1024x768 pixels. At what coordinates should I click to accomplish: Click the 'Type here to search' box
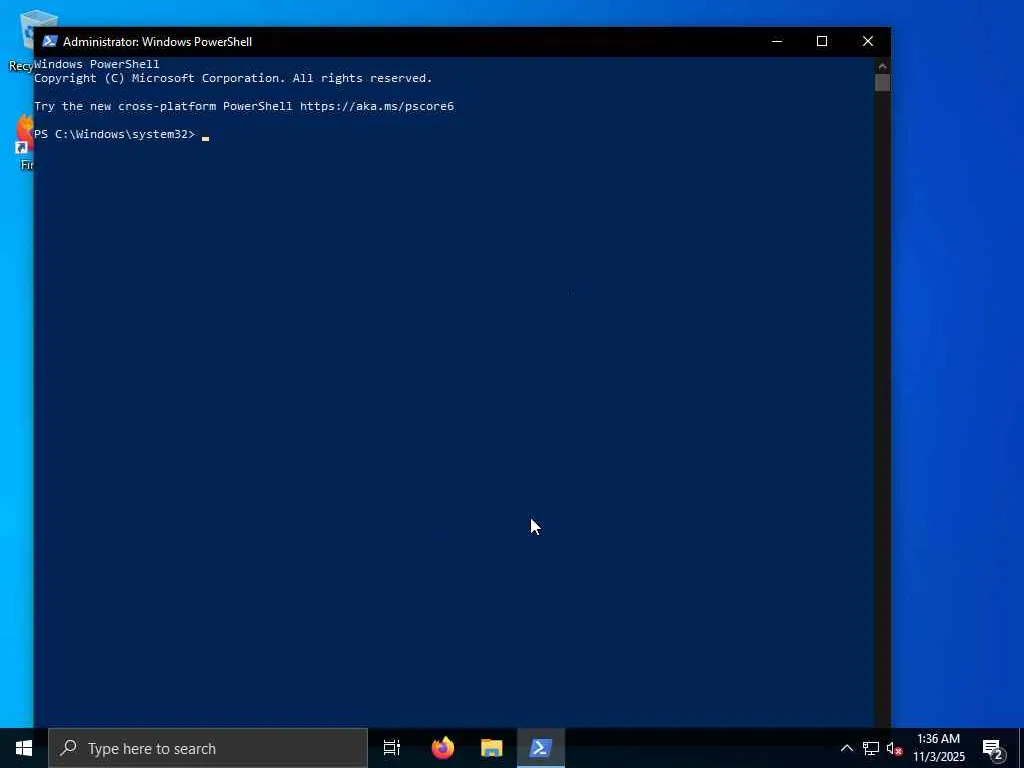click(208, 748)
